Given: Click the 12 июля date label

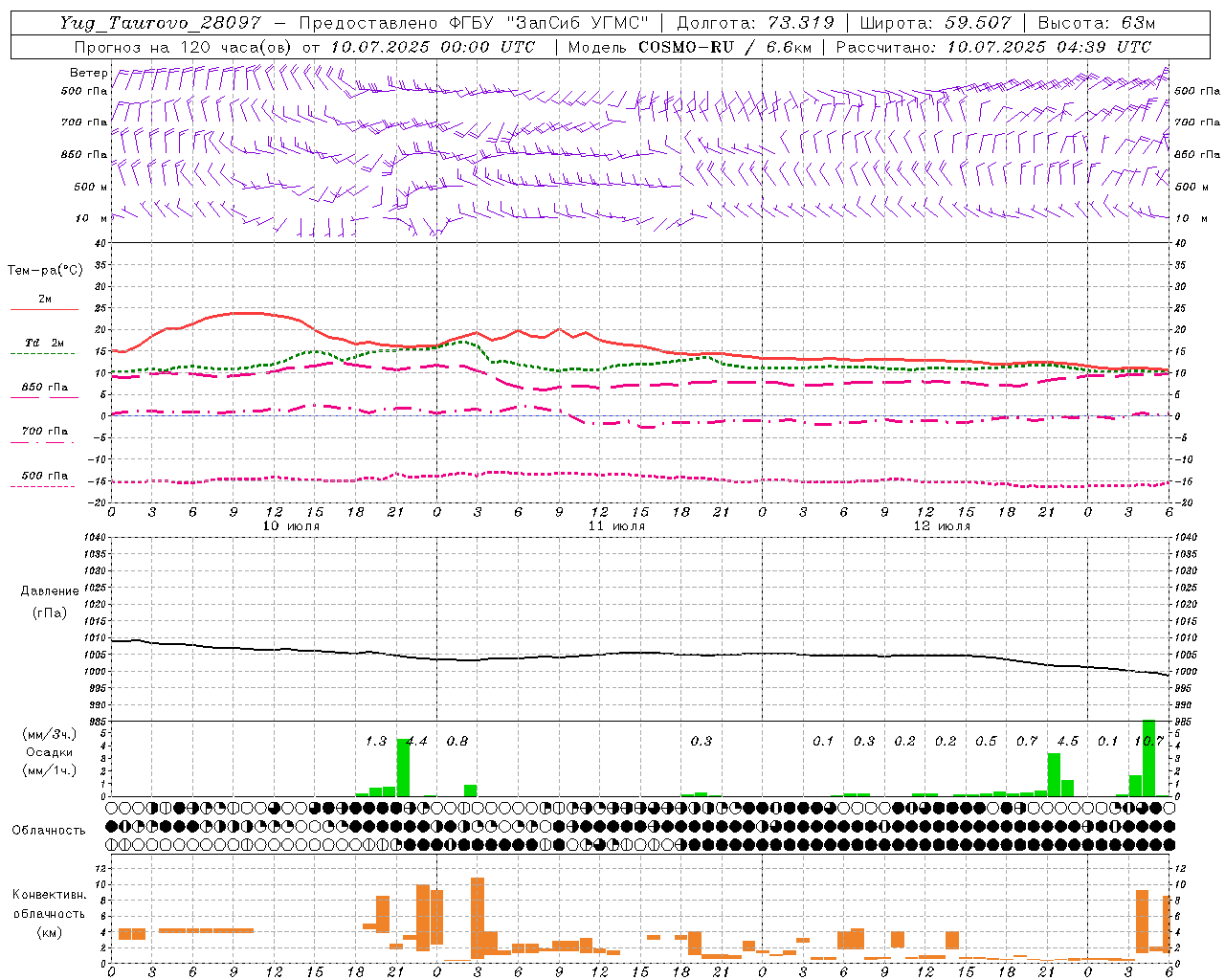Looking at the screenshot, I should [x=943, y=526].
